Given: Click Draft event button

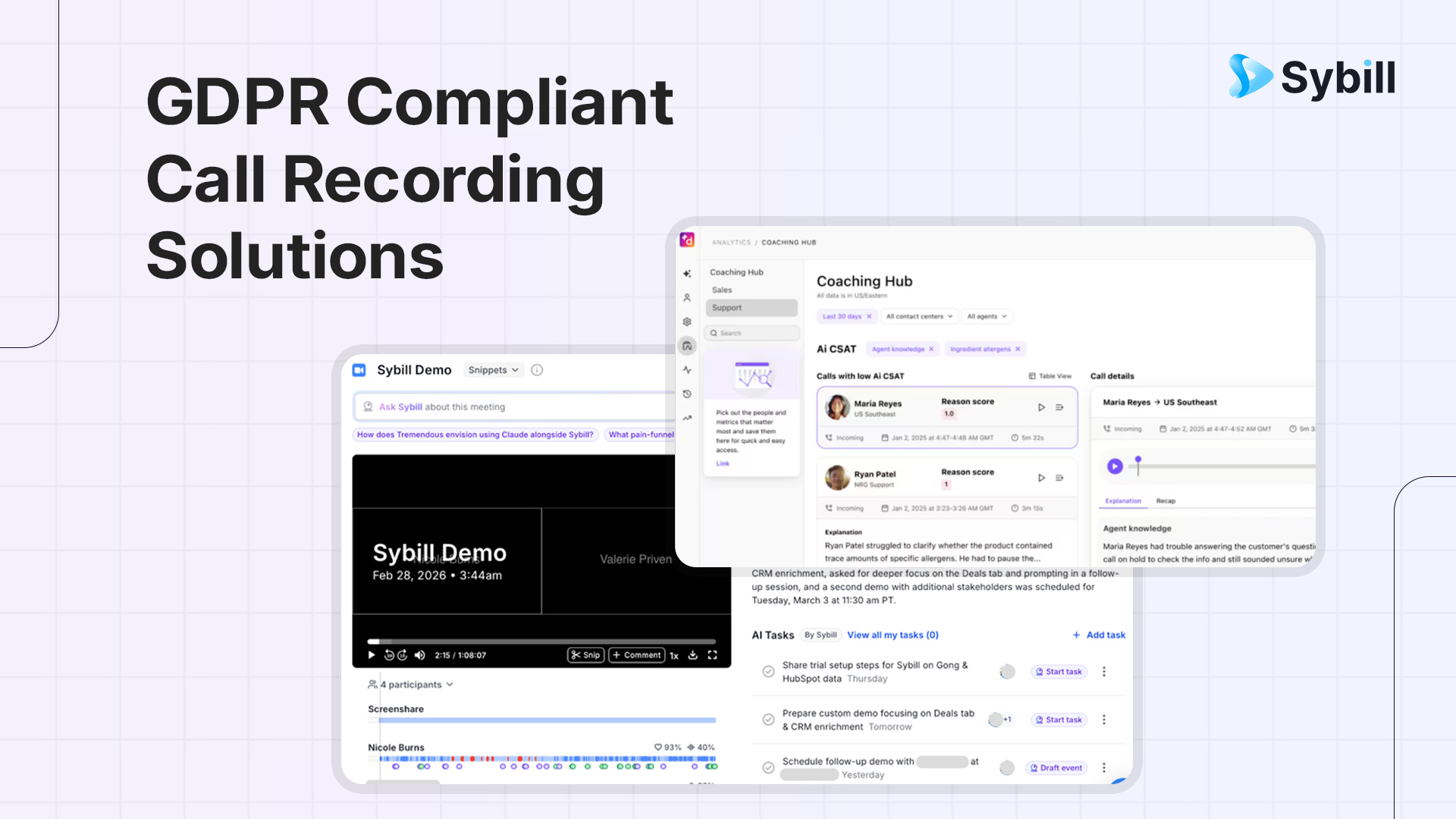Looking at the screenshot, I should 1056,768.
